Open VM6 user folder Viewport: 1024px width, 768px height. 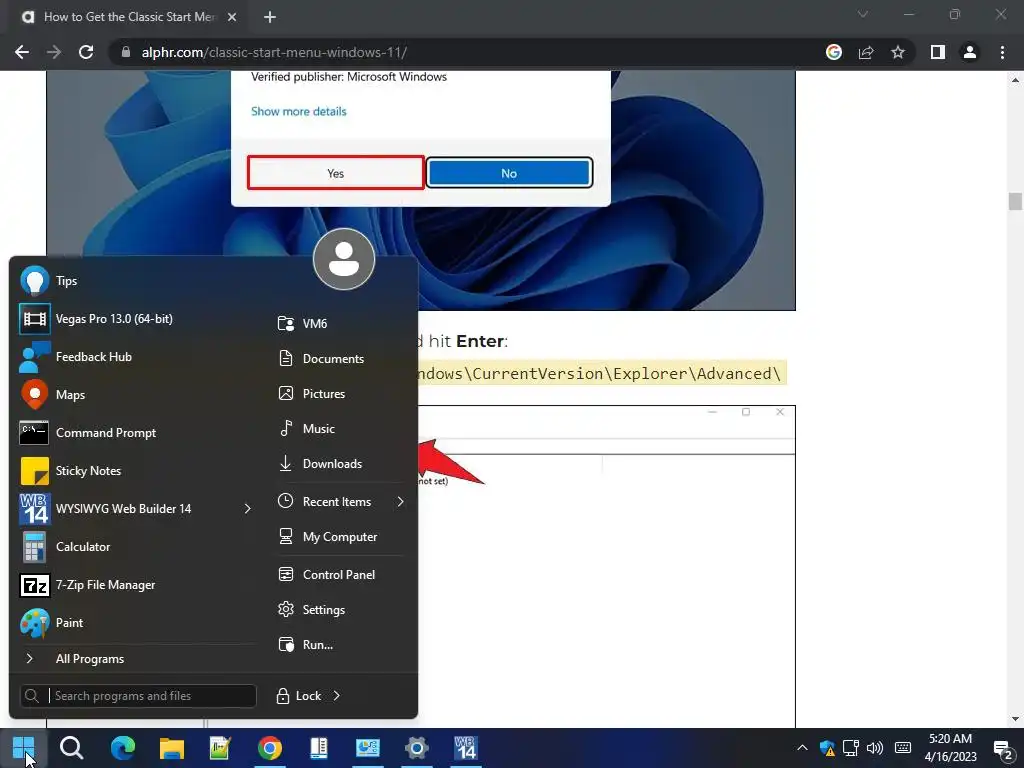[x=340, y=323]
